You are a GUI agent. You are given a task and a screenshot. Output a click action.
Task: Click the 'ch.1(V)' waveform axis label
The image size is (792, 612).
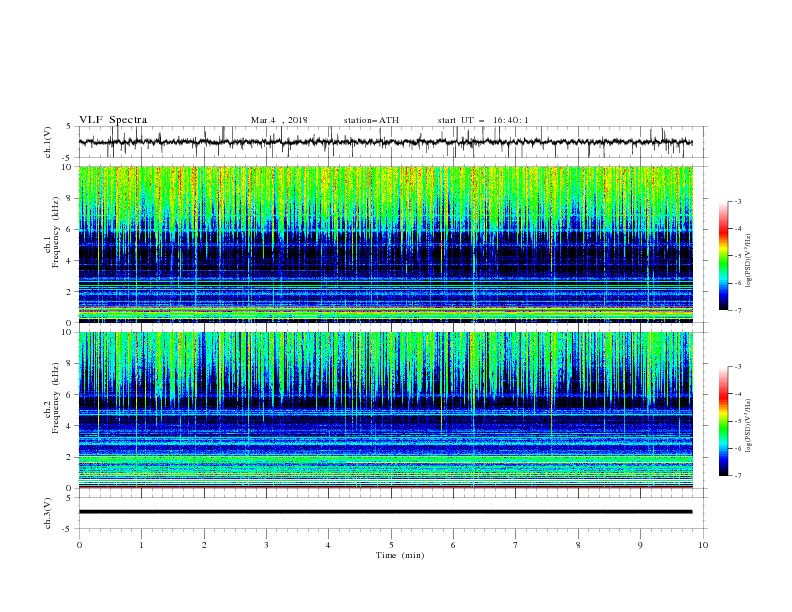(x=48, y=142)
